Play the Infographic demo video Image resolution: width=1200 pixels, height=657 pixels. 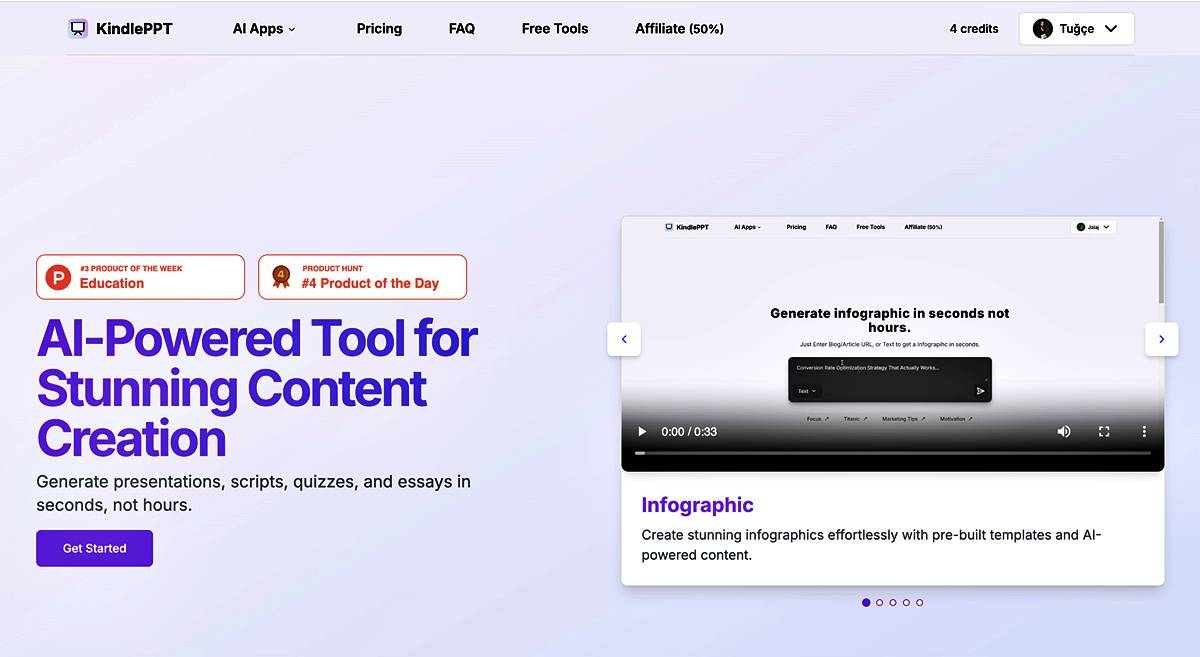pyautogui.click(x=642, y=432)
